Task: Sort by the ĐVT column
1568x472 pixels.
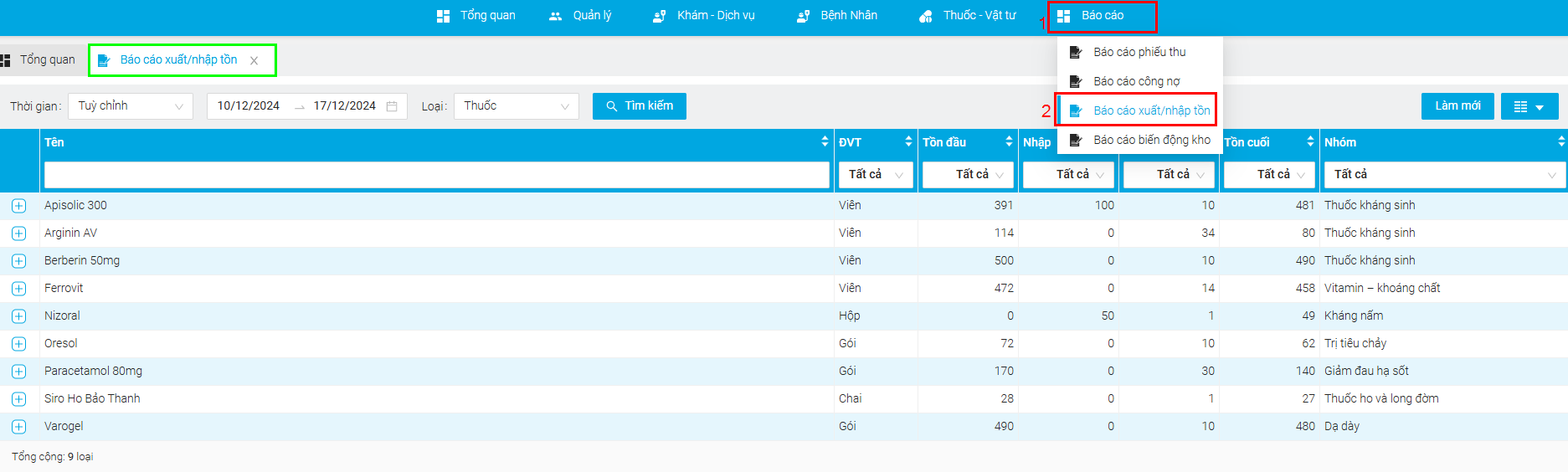Action: (908, 142)
